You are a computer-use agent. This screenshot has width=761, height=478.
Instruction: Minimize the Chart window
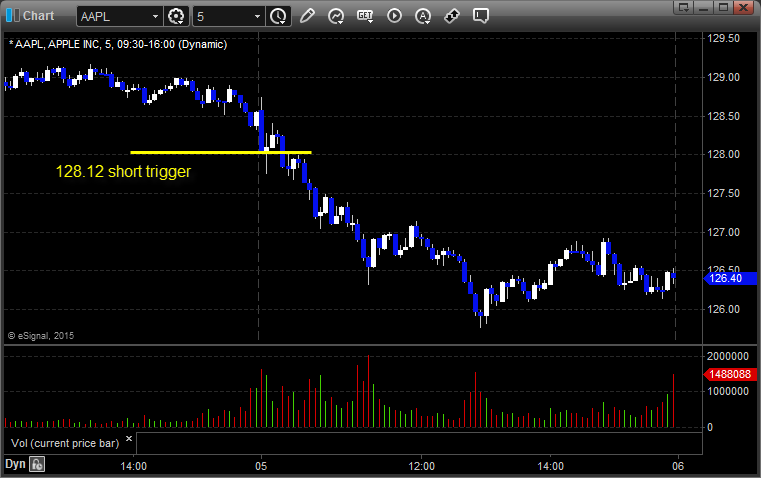point(704,7)
